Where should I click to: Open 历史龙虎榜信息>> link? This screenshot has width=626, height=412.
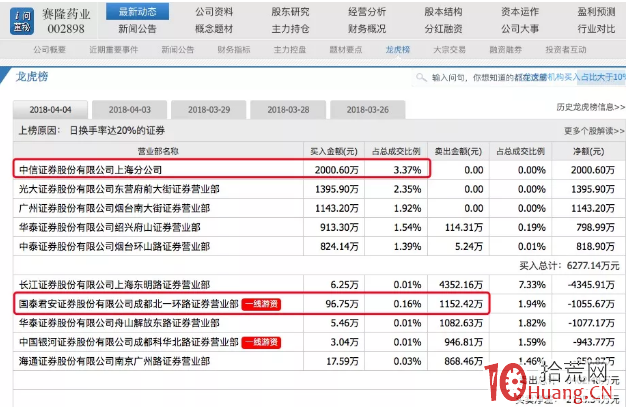tap(590, 107)
